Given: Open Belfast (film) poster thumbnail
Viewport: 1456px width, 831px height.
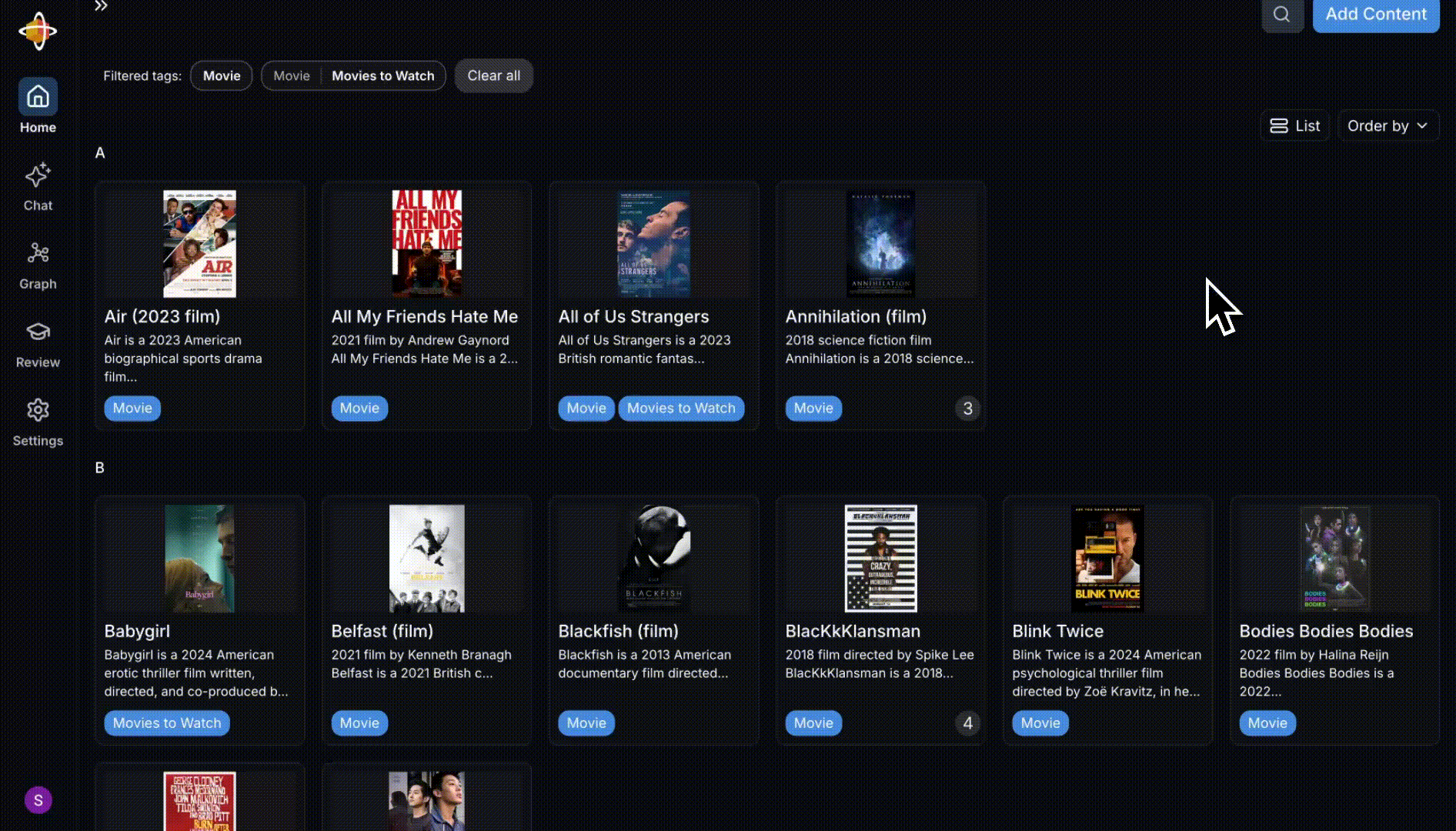Looking at the screenshot, I should pos(427,559).
